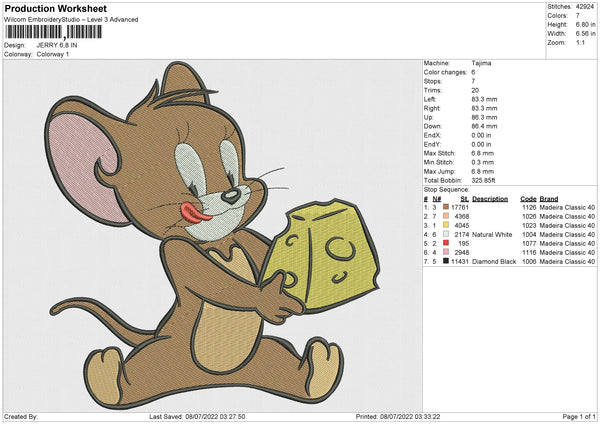Screen dimensions: 600x424
Task: Click the Min Stitch value '0.3 mm'
Action: click(x=483, y=162)
